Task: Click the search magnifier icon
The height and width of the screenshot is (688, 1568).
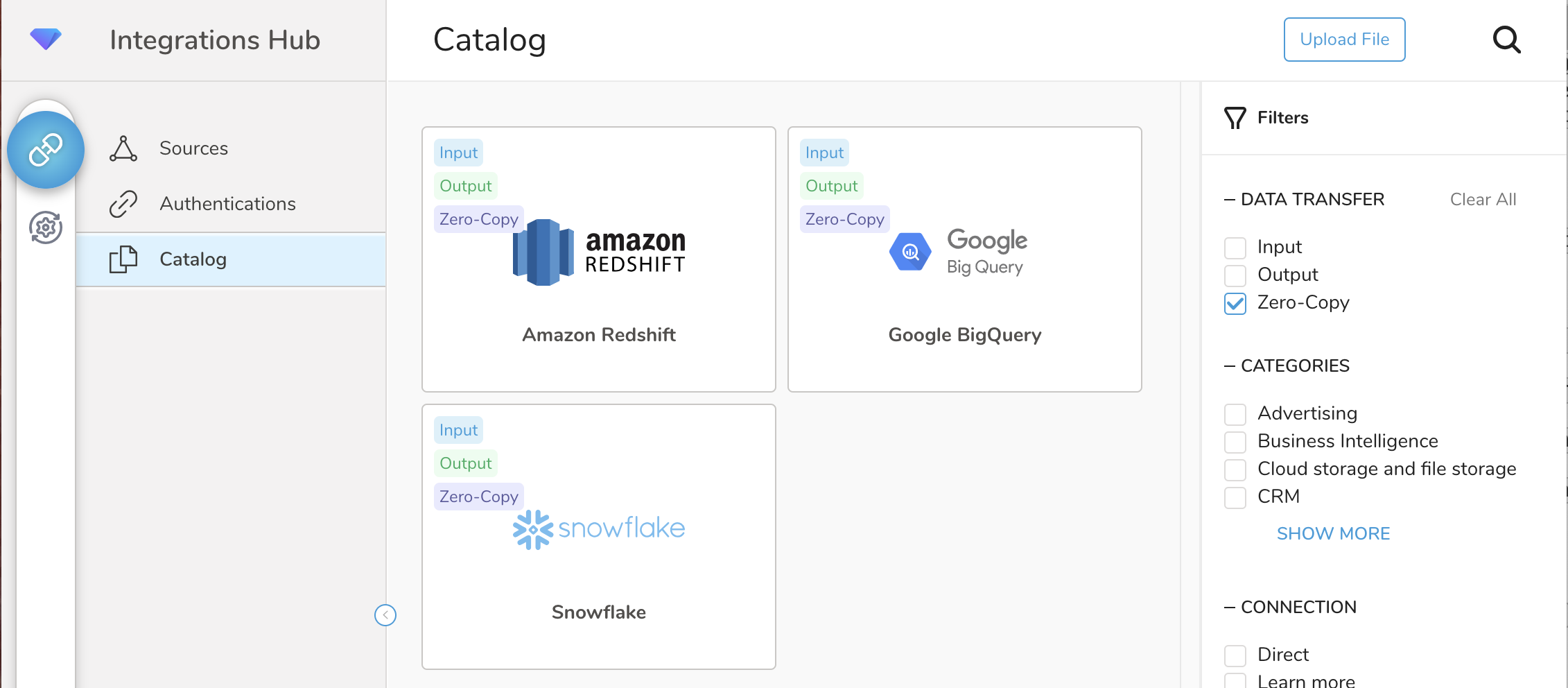Action: [1506, 40]
